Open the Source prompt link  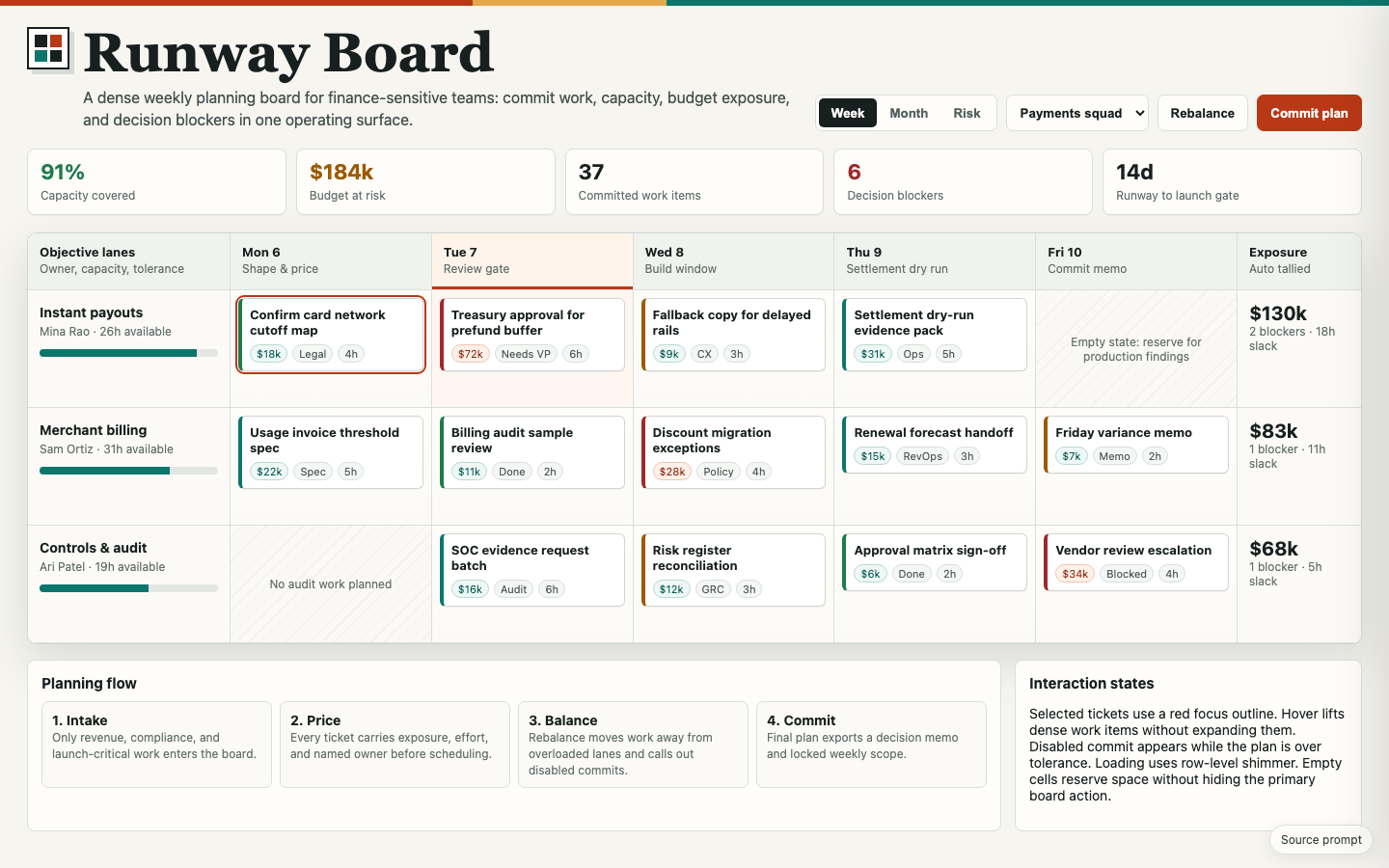1321,839
